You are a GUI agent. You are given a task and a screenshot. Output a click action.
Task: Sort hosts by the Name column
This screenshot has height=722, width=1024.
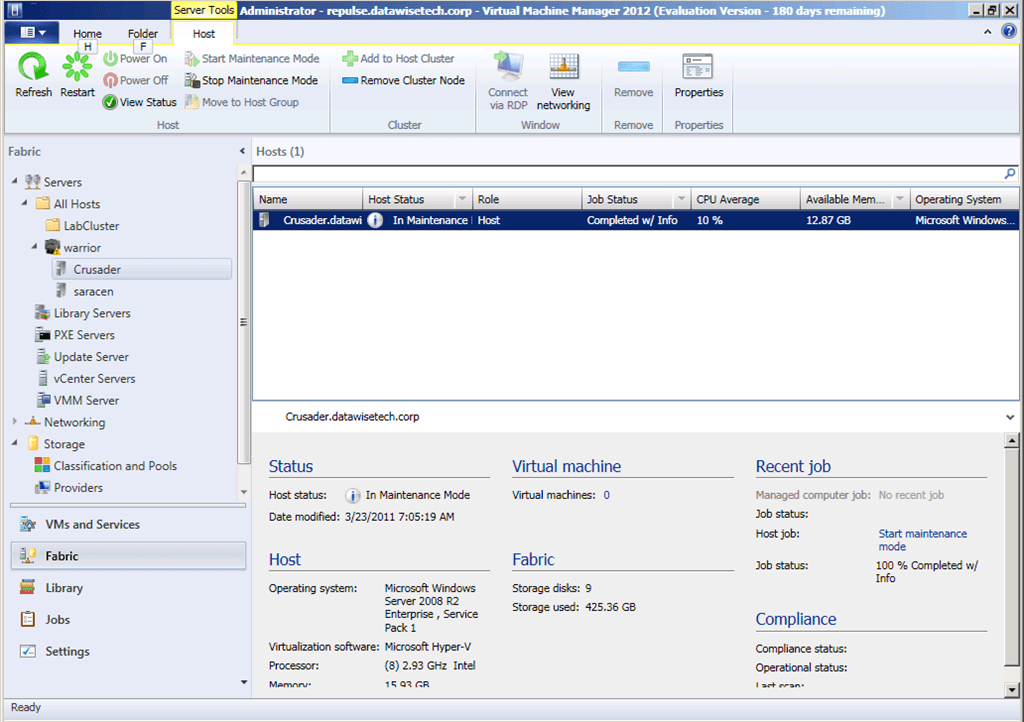[308, 199]
